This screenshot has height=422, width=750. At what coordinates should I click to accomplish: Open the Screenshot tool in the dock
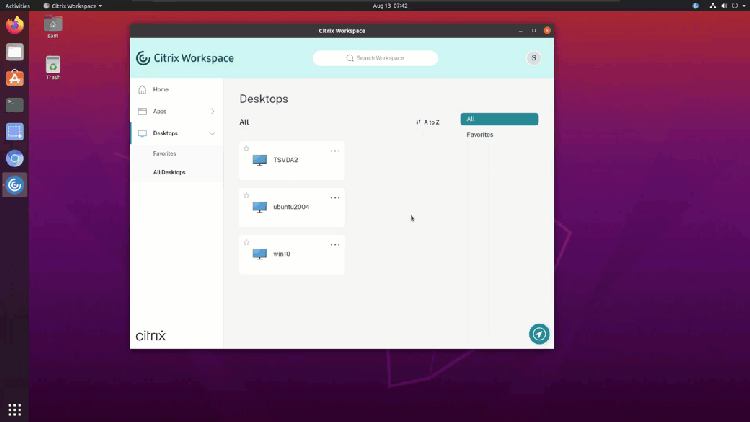tap(15, 132)
